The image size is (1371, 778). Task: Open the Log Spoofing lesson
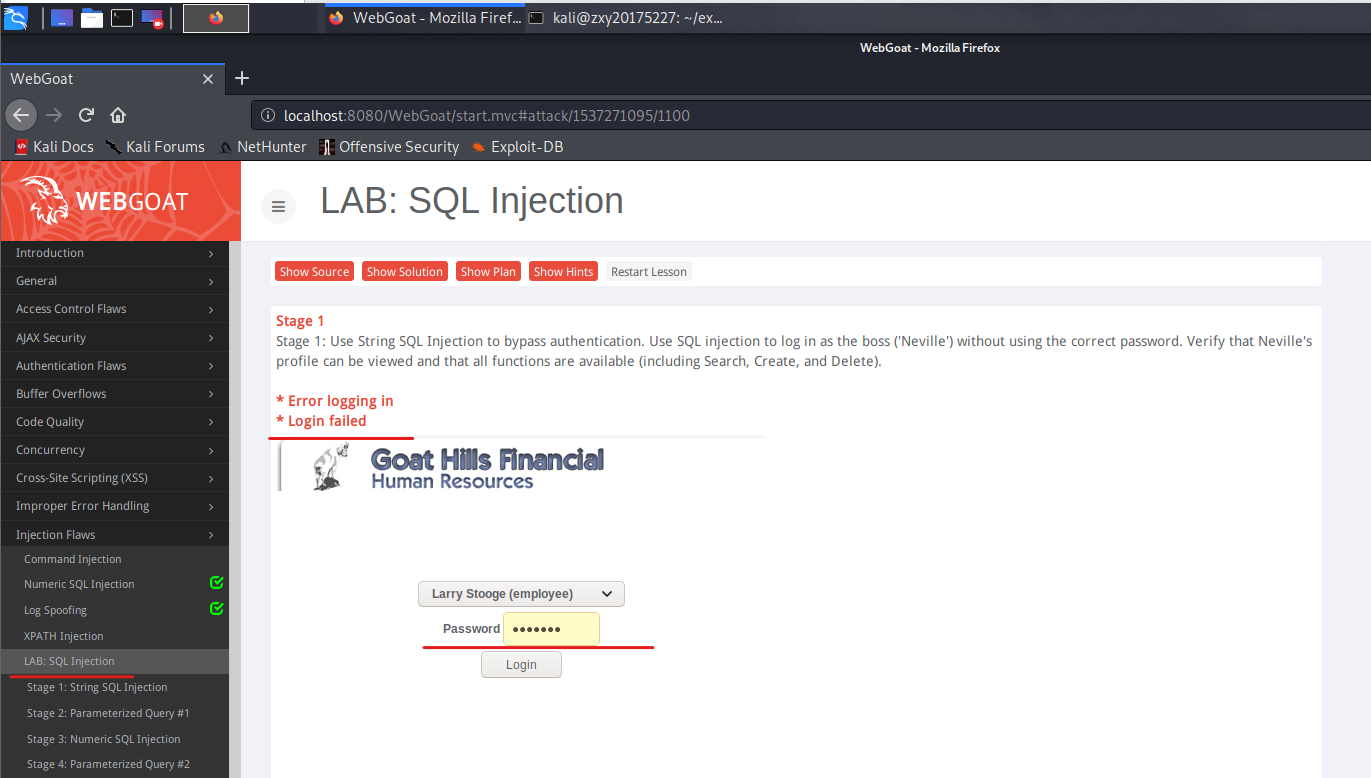click(x=55, y=610)
